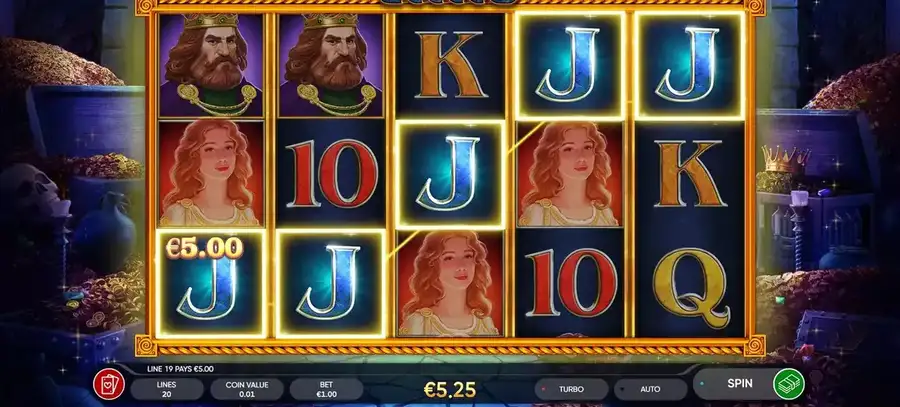900x407 pixels.
Task: Click the SPIN button
Action: pyautogui.click(x=739, y=383)
